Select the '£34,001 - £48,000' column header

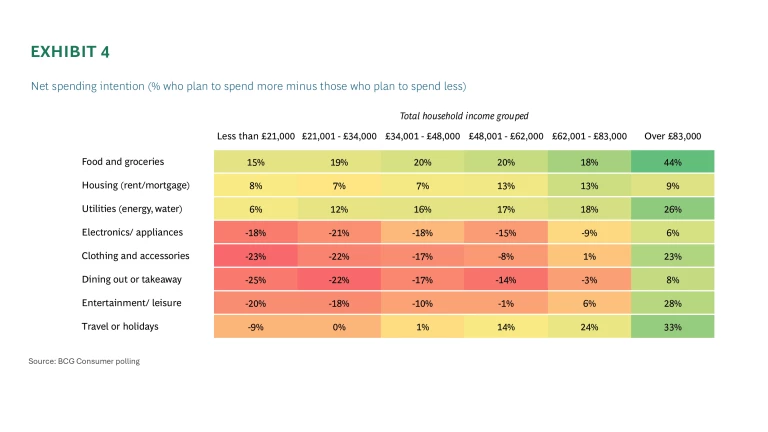tap(422, 136)
